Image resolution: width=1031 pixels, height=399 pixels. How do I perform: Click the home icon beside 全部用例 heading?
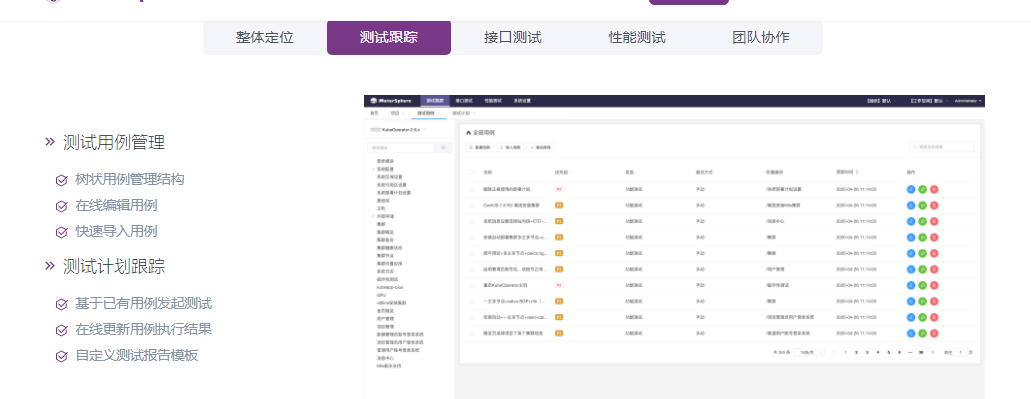(x=469, y=133)
